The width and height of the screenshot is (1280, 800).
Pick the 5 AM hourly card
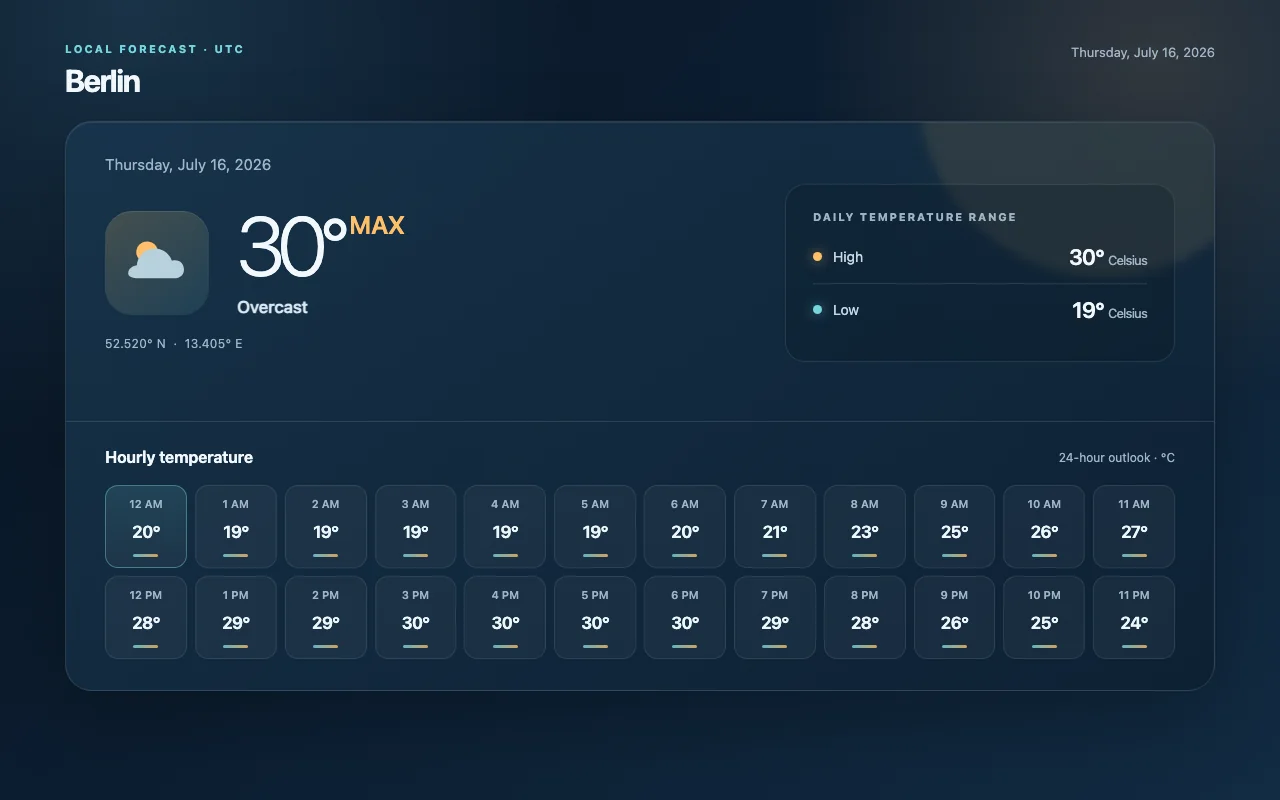pyautogui.click(x=595, y=526)
